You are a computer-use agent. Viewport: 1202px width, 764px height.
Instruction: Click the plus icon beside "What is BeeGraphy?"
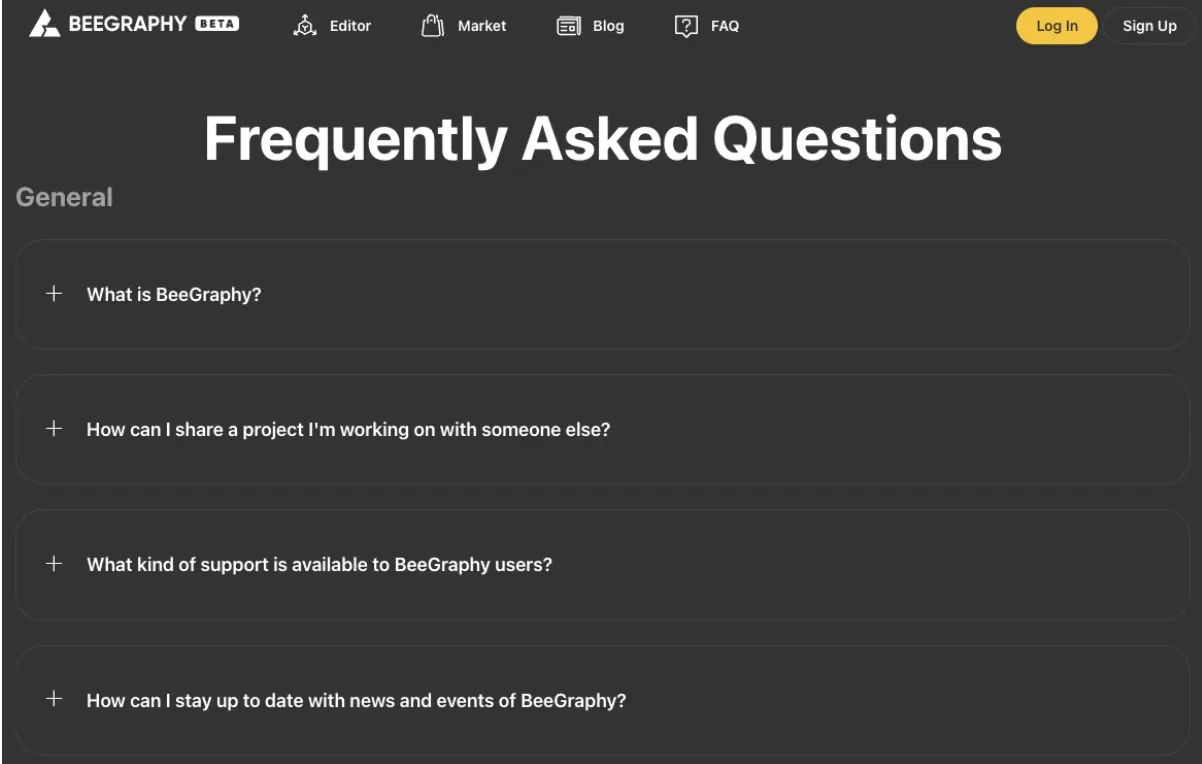pyautogui.click(x=53, y=294)
